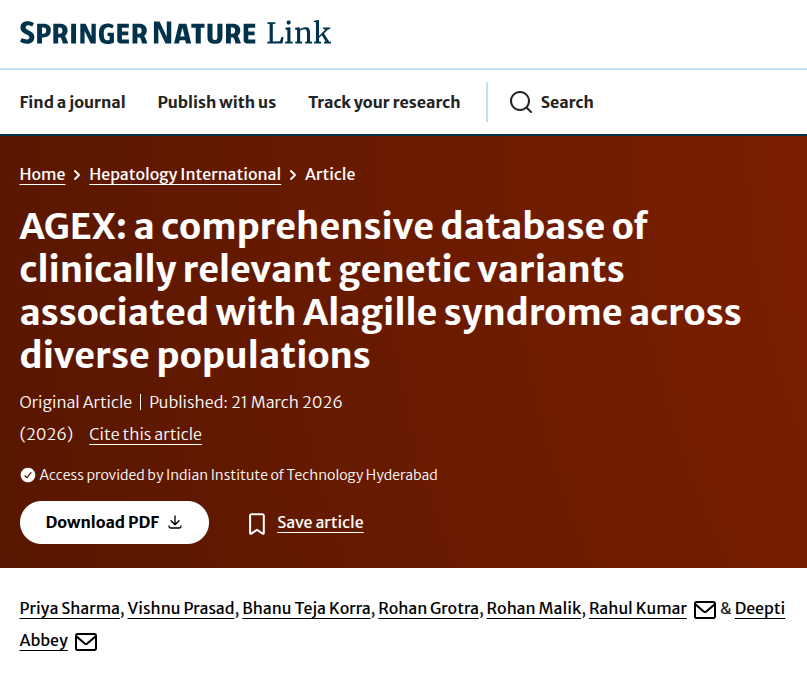Open the Find a journal menu

pyautogui.click(x=72, y=102)
